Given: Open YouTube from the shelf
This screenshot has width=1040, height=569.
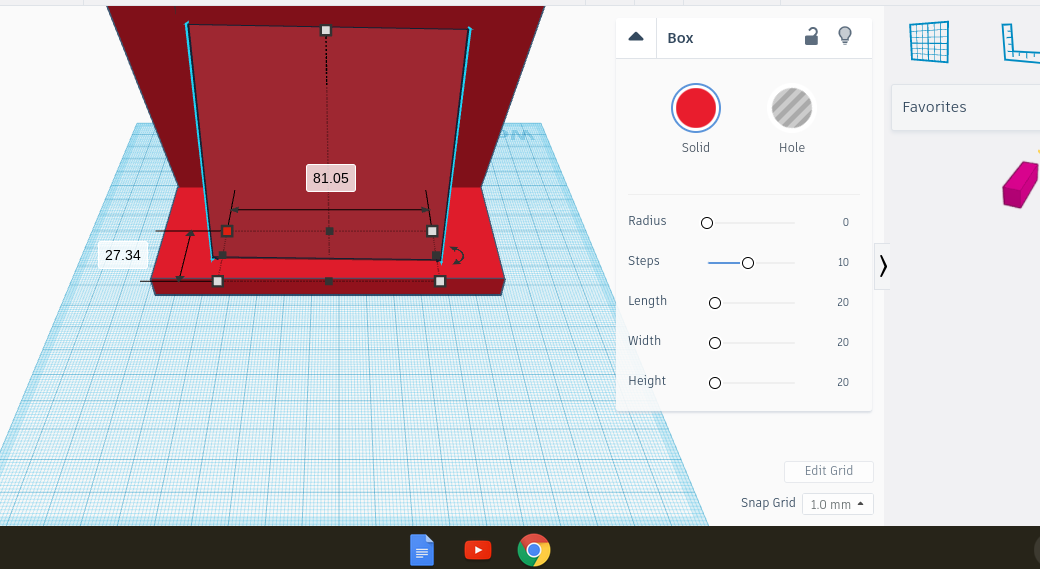Looking at the screenshot, I should point(478,550).
